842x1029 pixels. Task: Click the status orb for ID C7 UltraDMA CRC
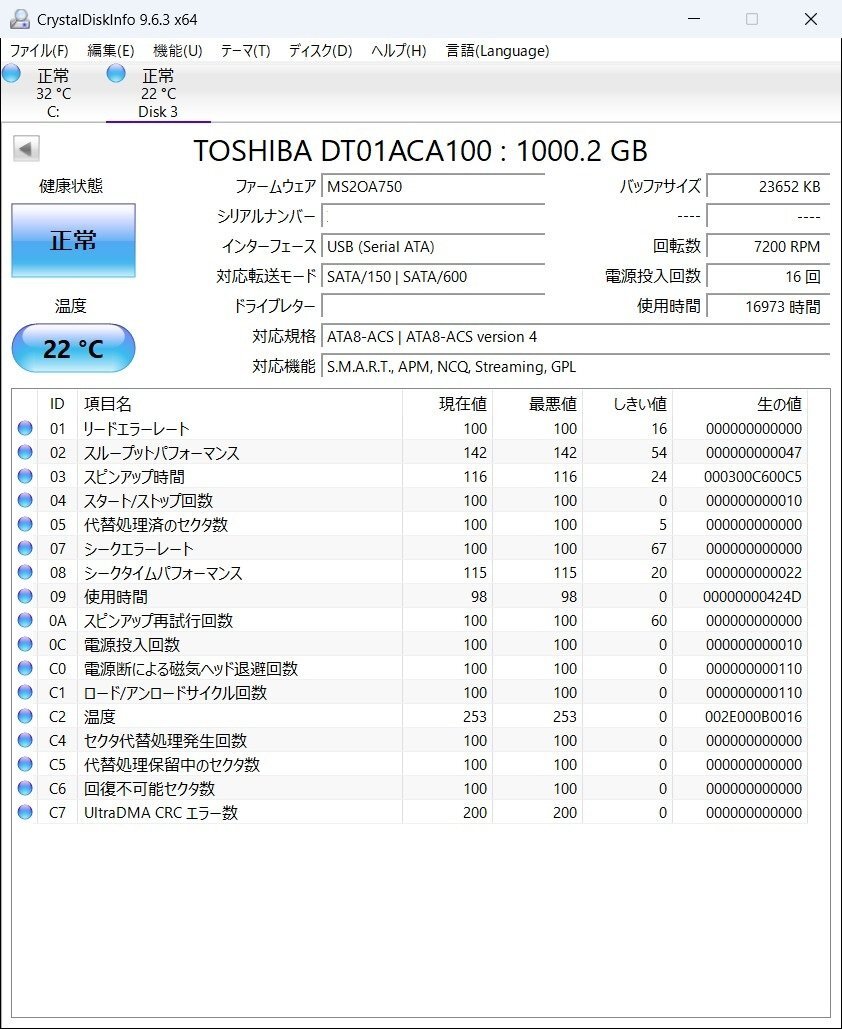(x=25, y=812)
